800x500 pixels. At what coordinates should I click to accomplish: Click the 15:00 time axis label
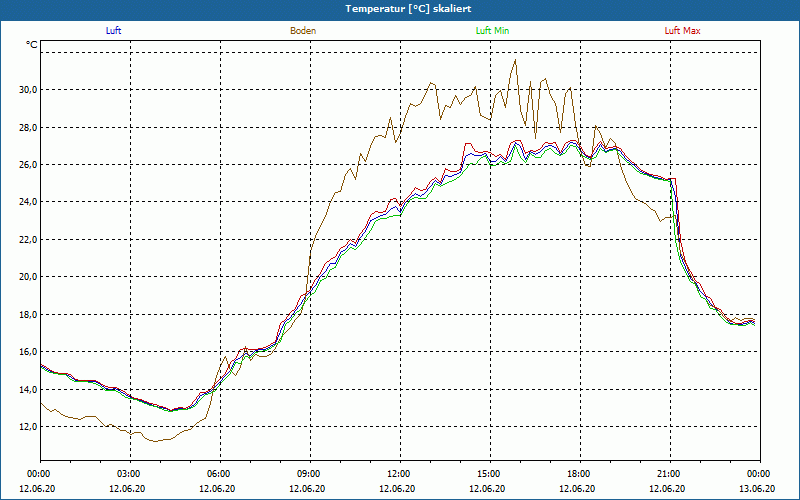point(490,474)
